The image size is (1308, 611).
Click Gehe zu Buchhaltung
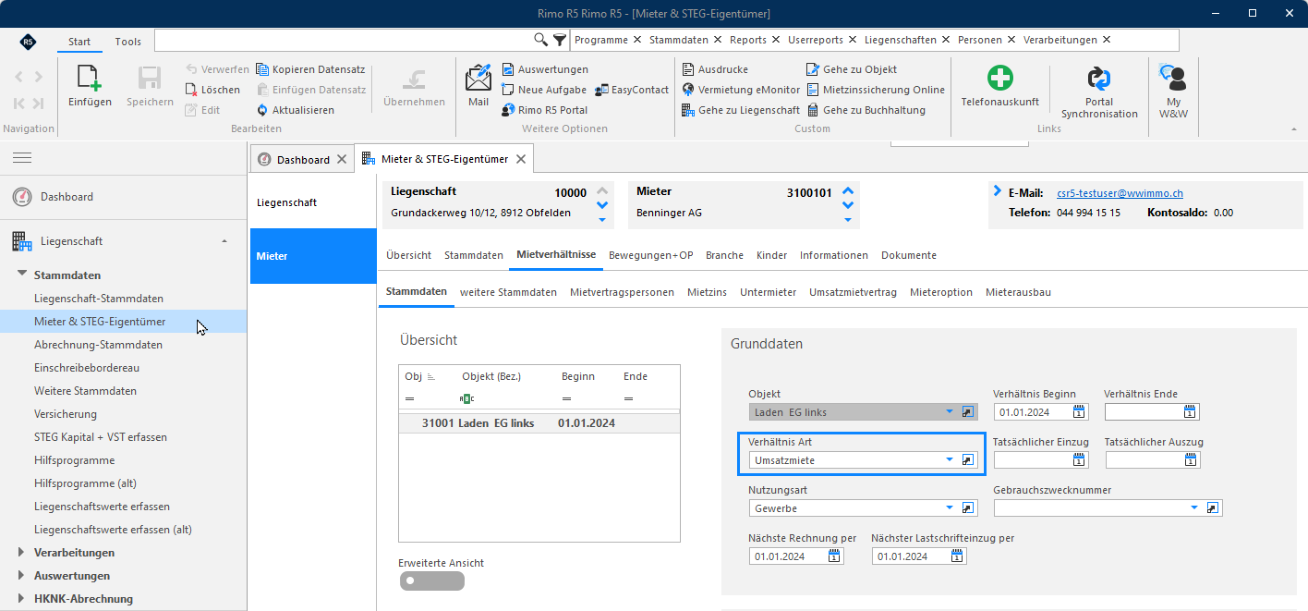[866, 110]
